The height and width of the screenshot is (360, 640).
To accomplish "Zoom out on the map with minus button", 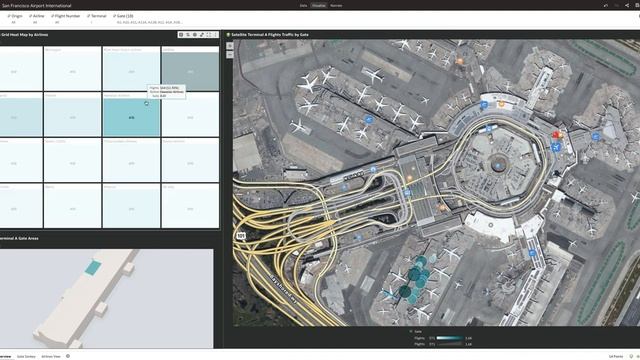I will pyautogui.click(x=230, y=54).
